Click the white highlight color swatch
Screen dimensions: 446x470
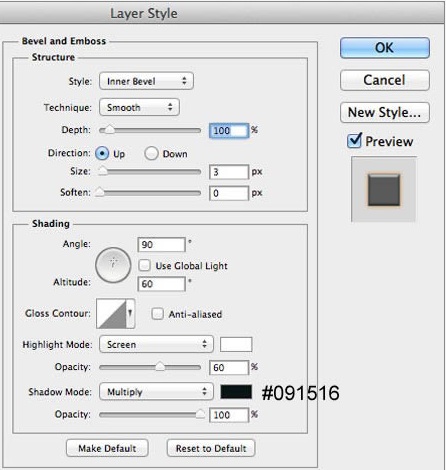pyautogui.click(x=236, y=344)
